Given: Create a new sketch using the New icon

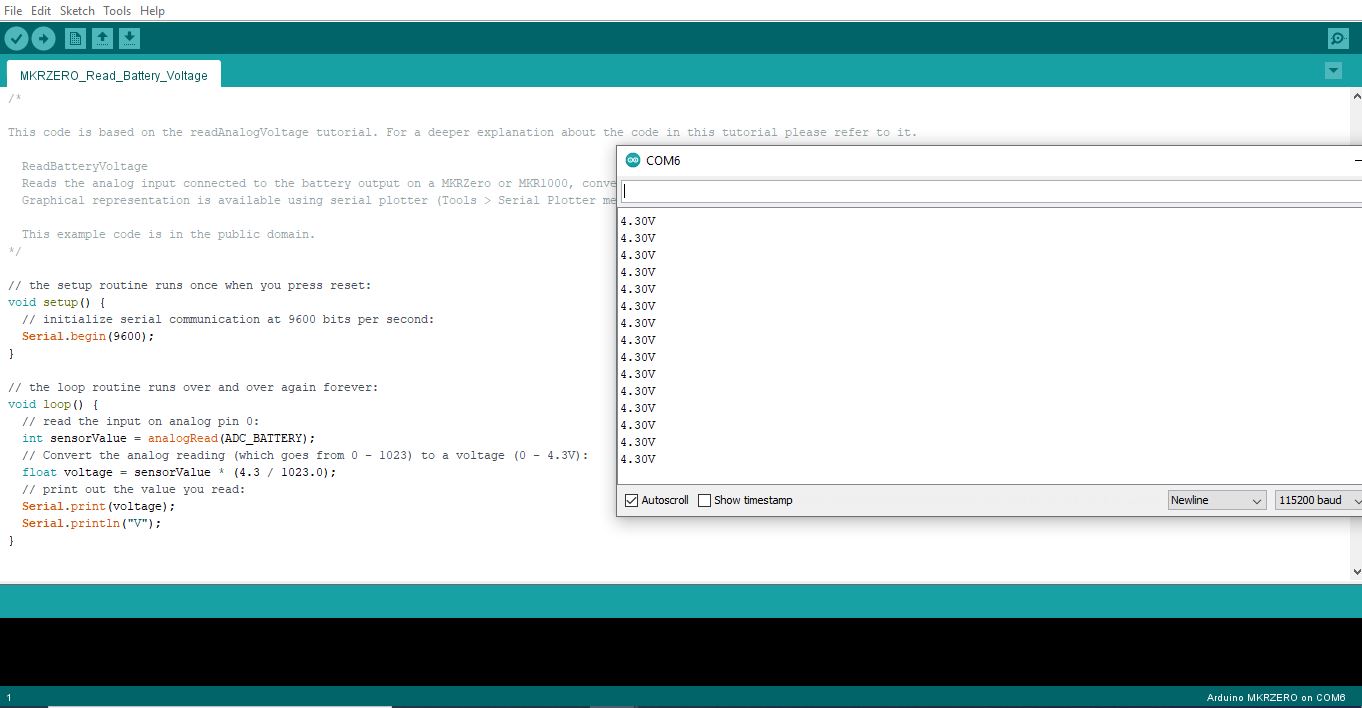Looking at the screenshot, I should [74, 38].
